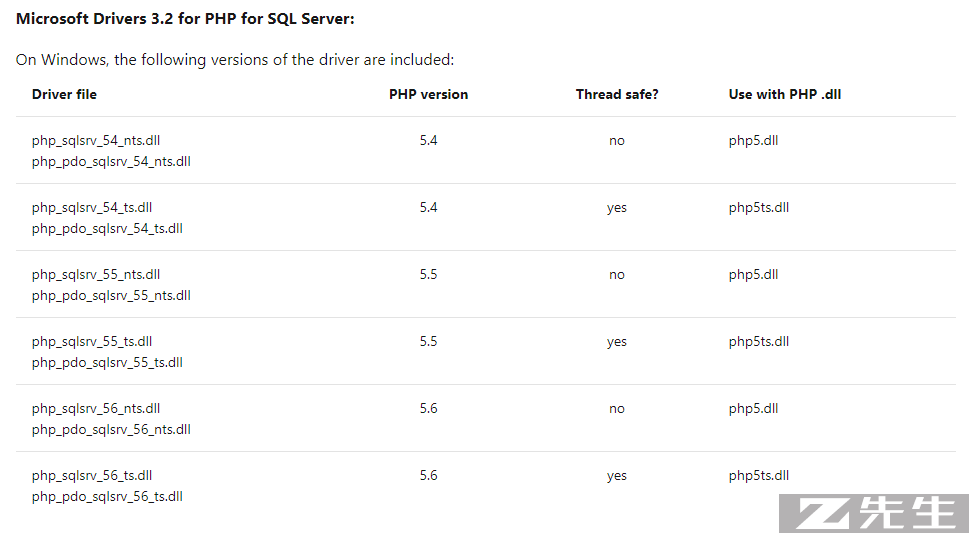Select the file name php_pdo_sqlsrv_55_nts.dll
The width and height of the screenshot is (969, 533).
(x=111, y=296)
